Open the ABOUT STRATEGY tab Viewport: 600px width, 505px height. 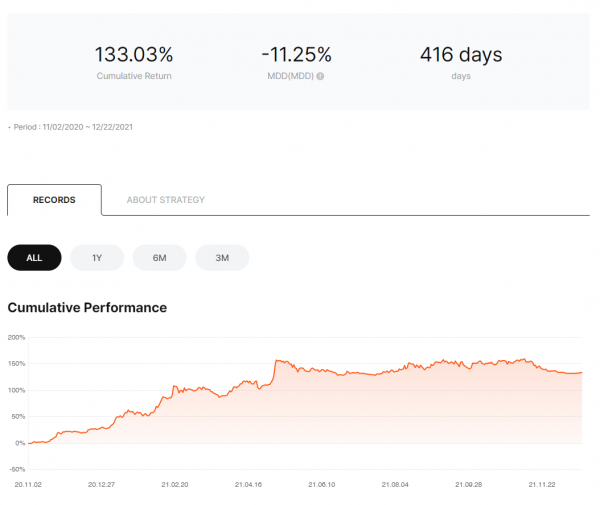click(x=165, y=200)
